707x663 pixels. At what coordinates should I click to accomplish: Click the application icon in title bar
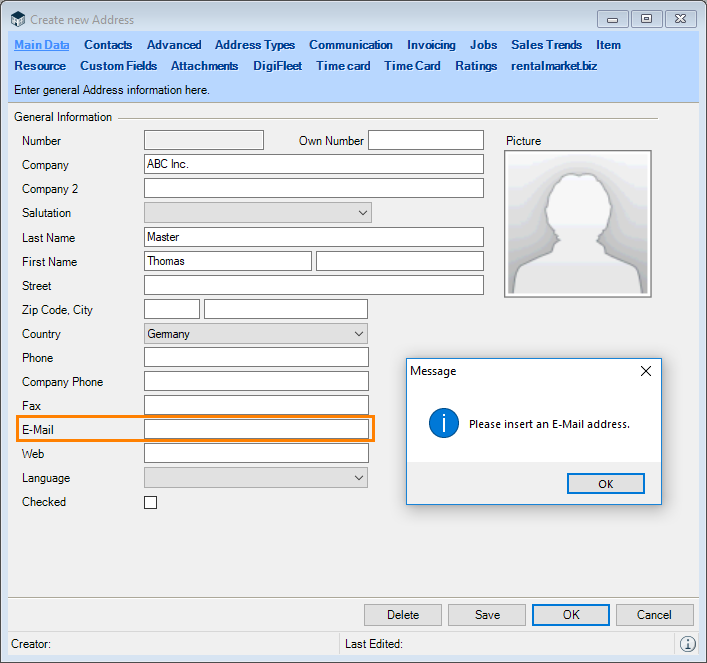tap(18, 19)
